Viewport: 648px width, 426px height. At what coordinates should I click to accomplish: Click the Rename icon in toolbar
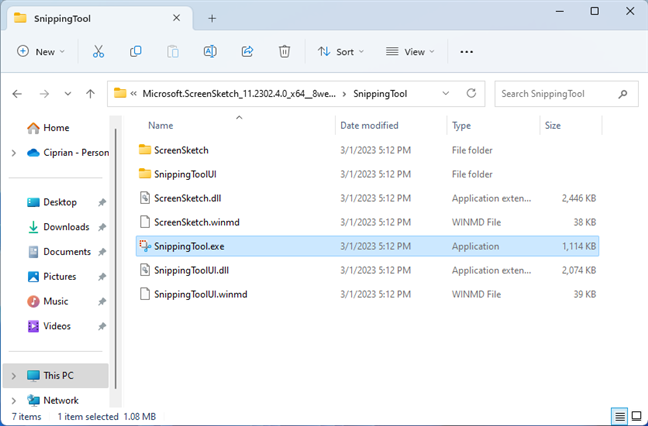click(x=210, y=51)
